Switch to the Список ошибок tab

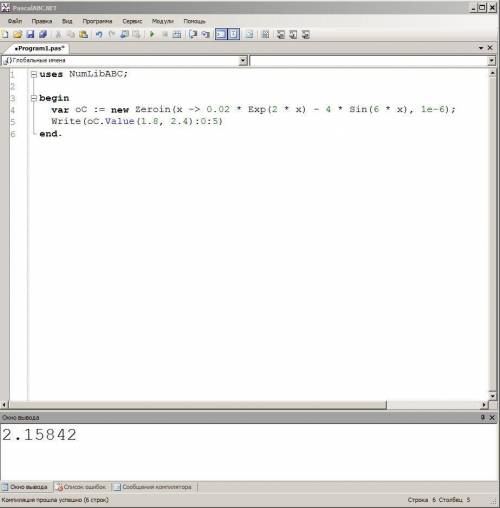pyautogui.click(x=81, y=487)
